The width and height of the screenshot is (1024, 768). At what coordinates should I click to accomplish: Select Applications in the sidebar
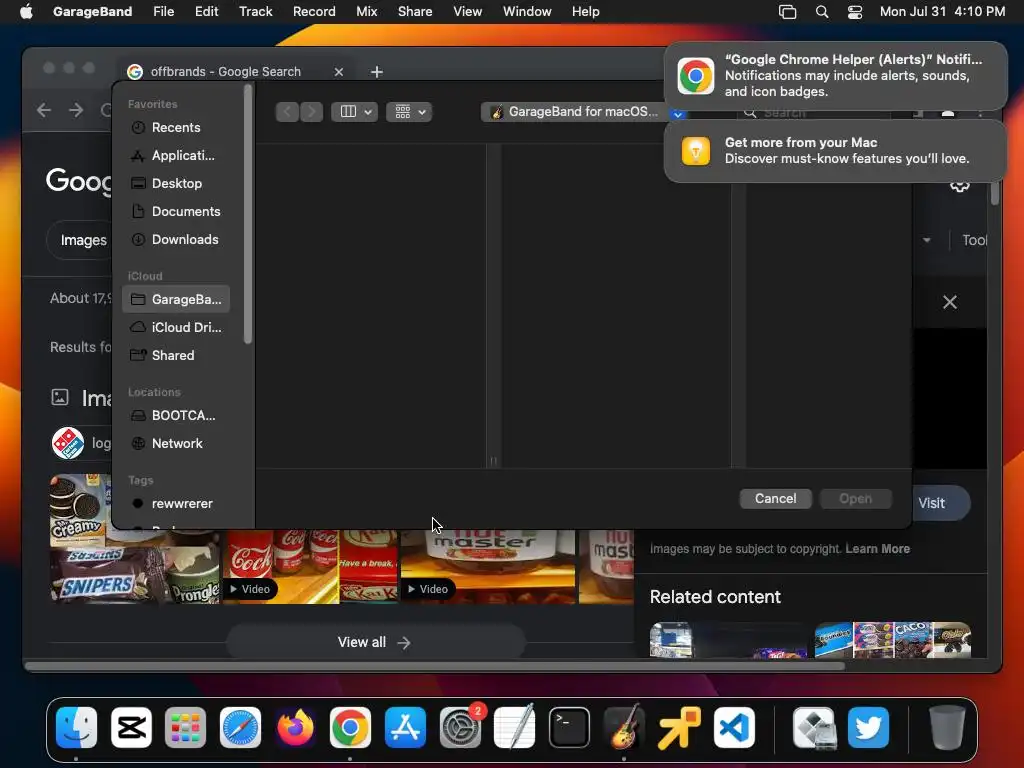click(x=176, y=155)
